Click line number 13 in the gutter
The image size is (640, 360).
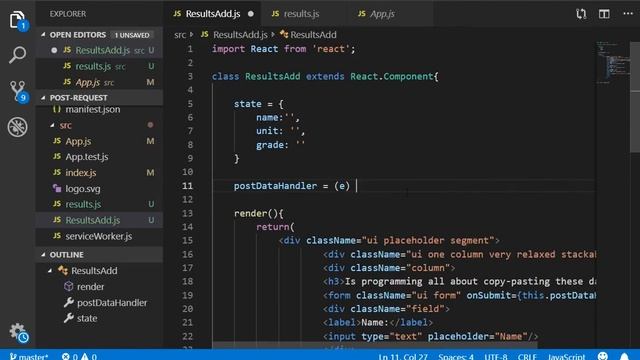coord(187,213)
